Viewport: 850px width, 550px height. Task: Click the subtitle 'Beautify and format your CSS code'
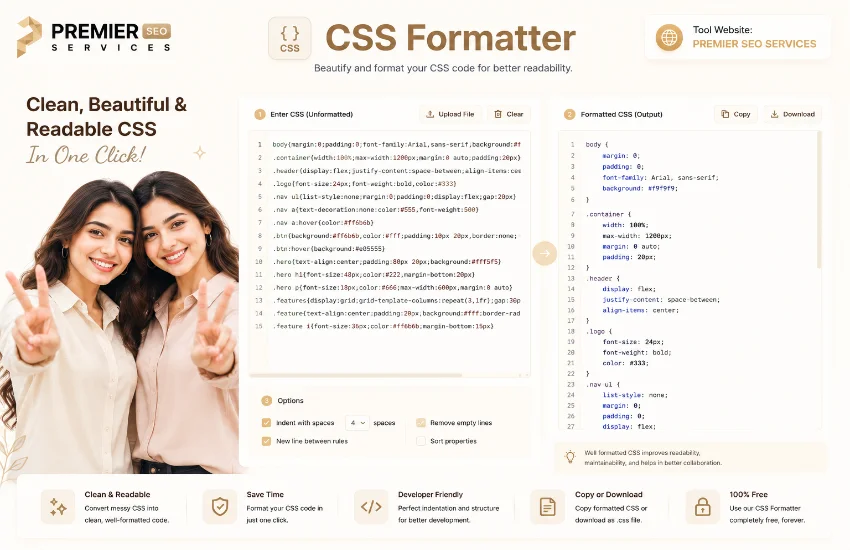[x=443, y=68]
